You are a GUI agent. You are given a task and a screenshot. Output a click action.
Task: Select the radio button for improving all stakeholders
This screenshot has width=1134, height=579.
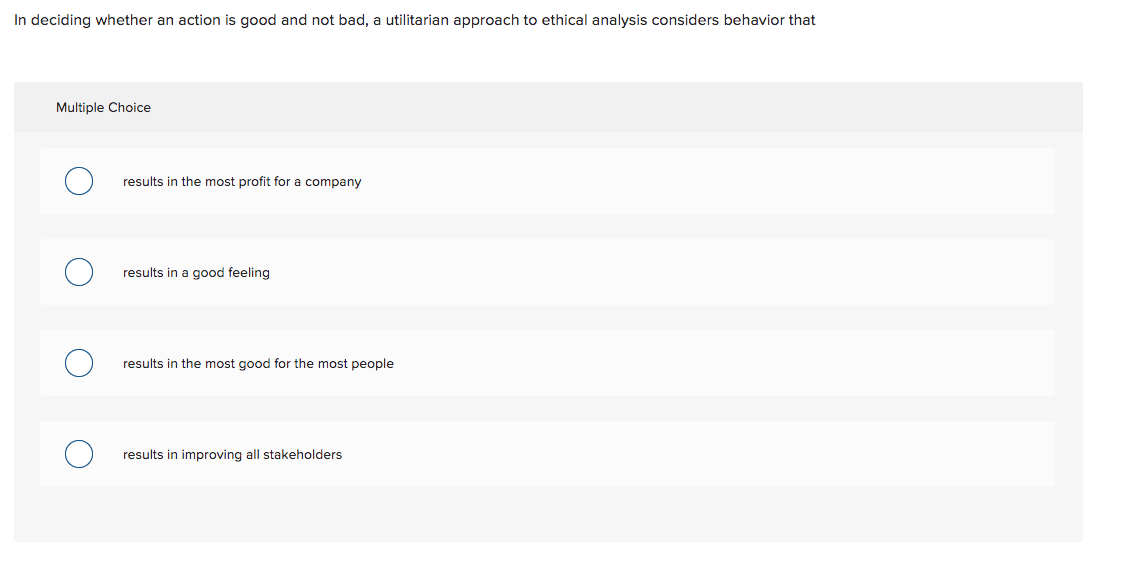click(x=79, y=454)
